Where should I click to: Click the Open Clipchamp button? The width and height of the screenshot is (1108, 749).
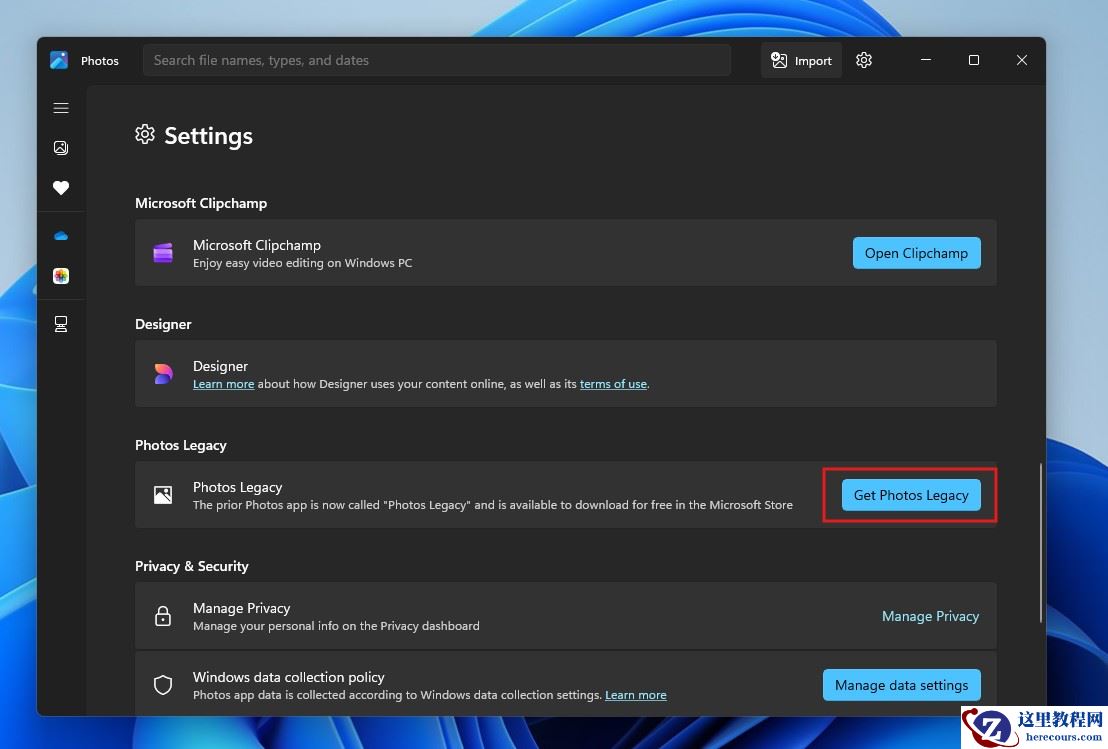916,253
